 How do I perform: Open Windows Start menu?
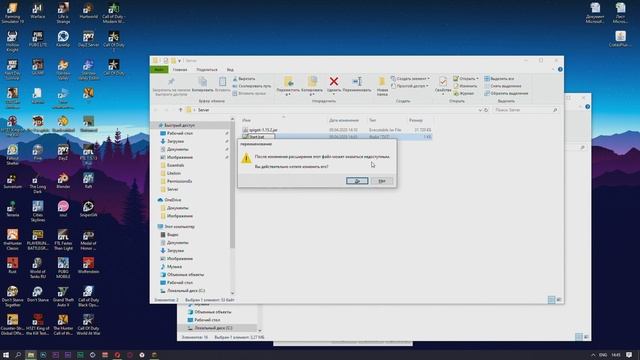tap(6, 355)
